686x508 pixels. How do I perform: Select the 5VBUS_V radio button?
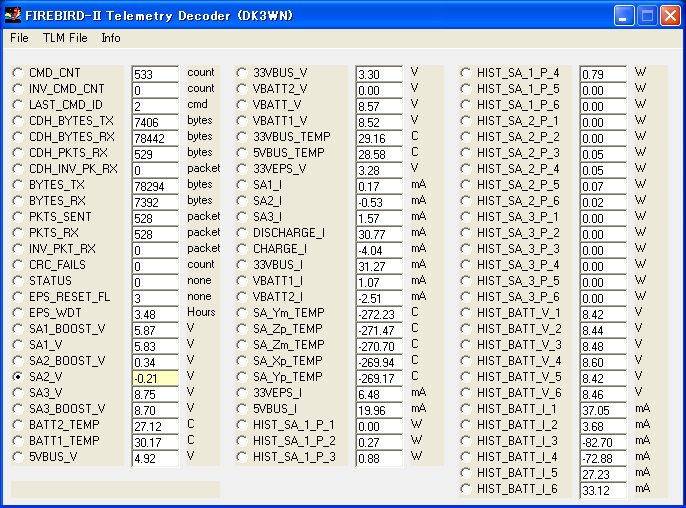[x=18, y=457]
